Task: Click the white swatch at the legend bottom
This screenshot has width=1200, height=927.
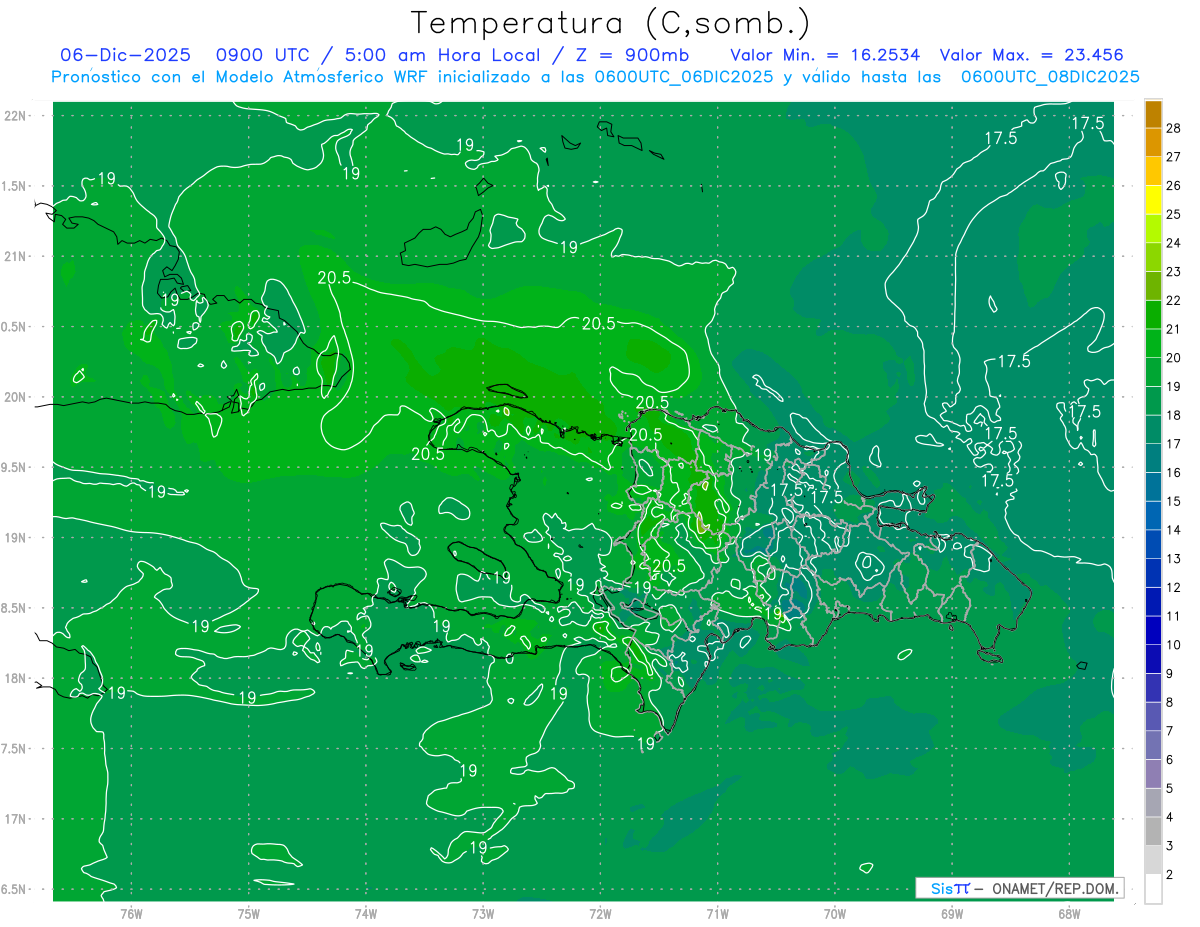Action: 1153,889
